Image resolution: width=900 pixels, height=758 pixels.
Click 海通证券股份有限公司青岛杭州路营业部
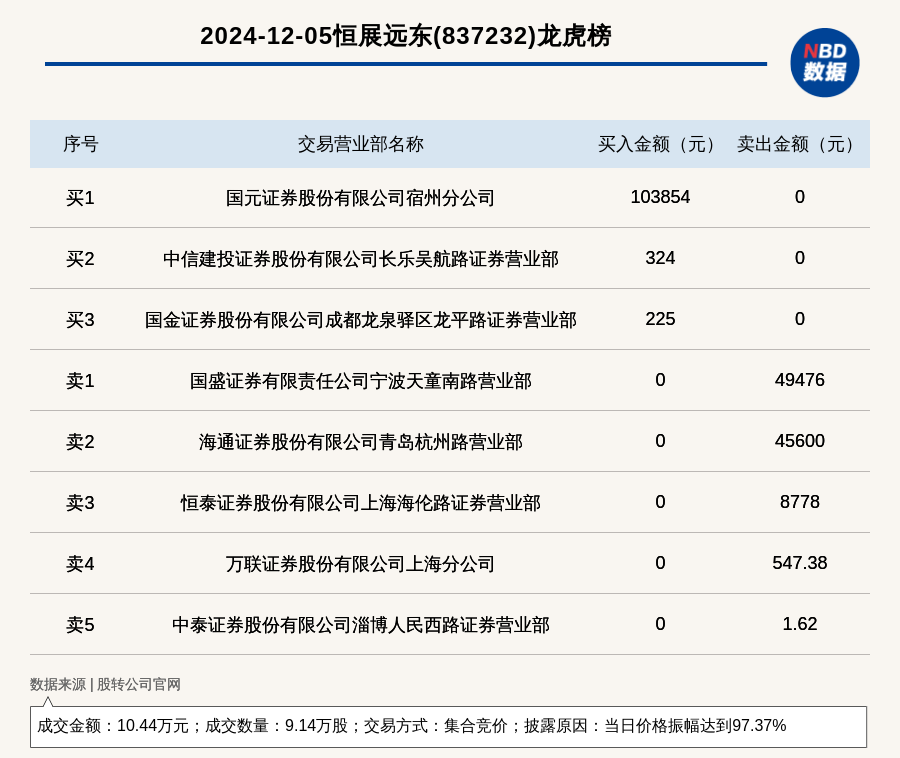(360, 442)
